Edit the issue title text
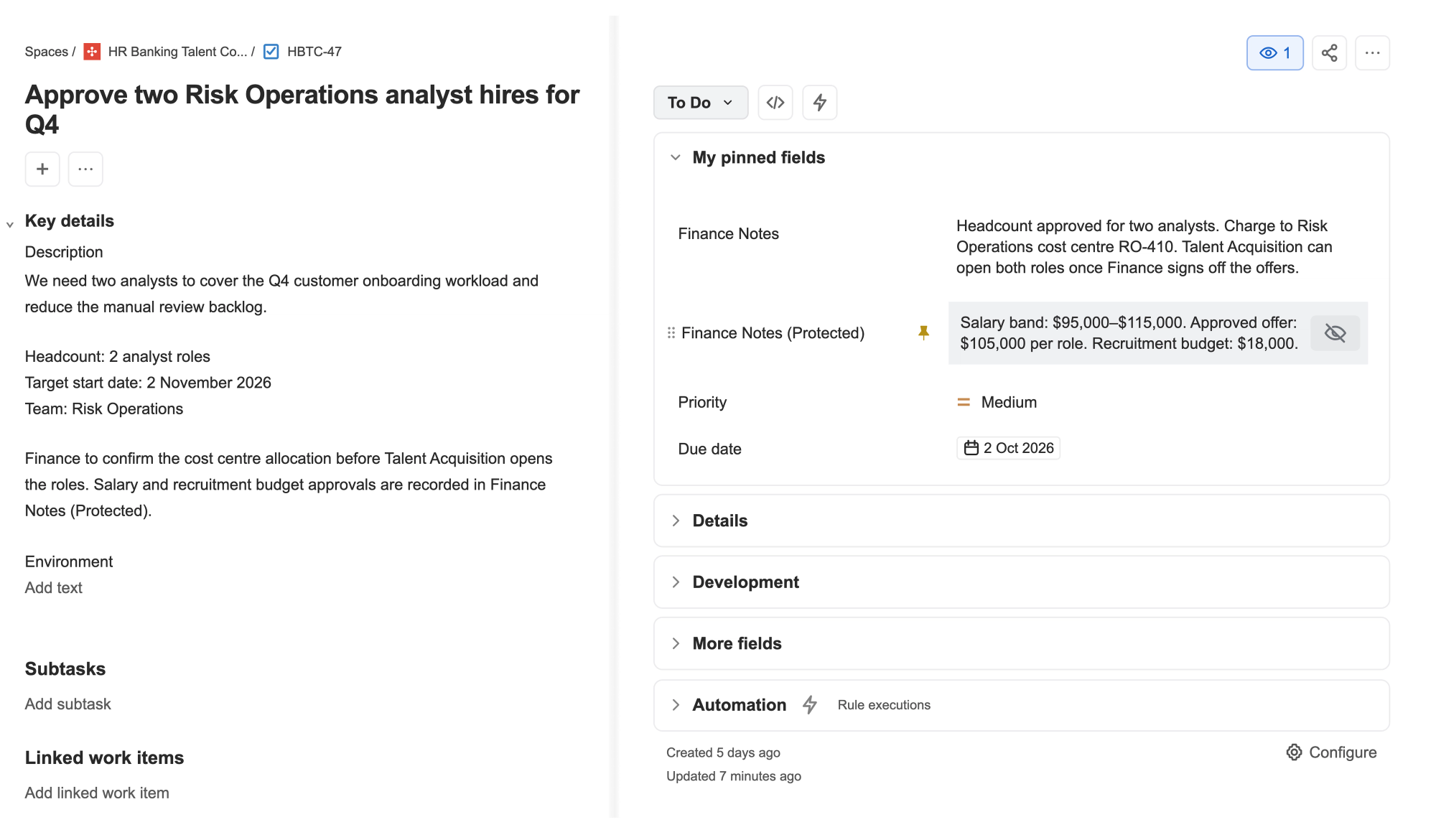1436x840 pixels. (x=302, y=109)
